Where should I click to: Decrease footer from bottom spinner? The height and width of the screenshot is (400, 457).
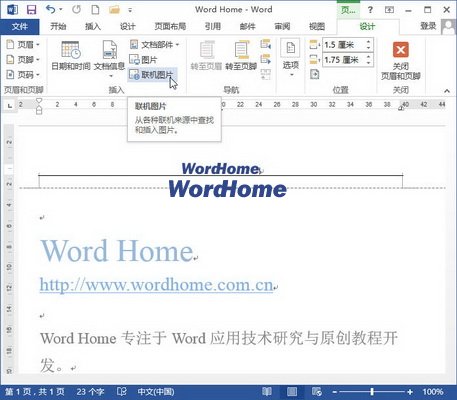click(368, 63)
